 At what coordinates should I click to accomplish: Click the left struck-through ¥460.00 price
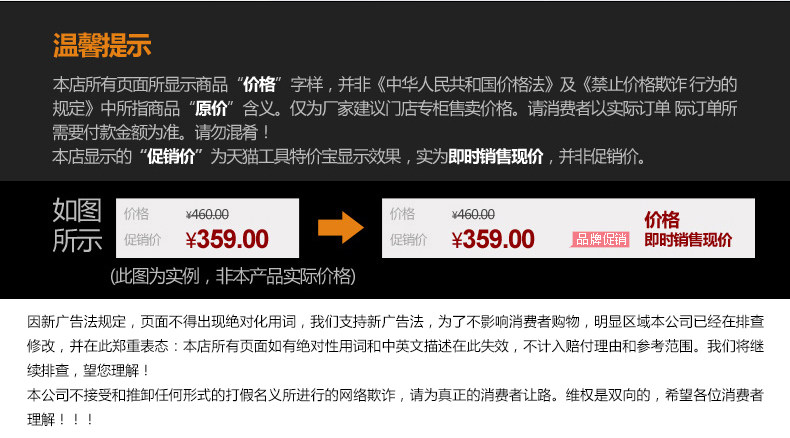207,214
